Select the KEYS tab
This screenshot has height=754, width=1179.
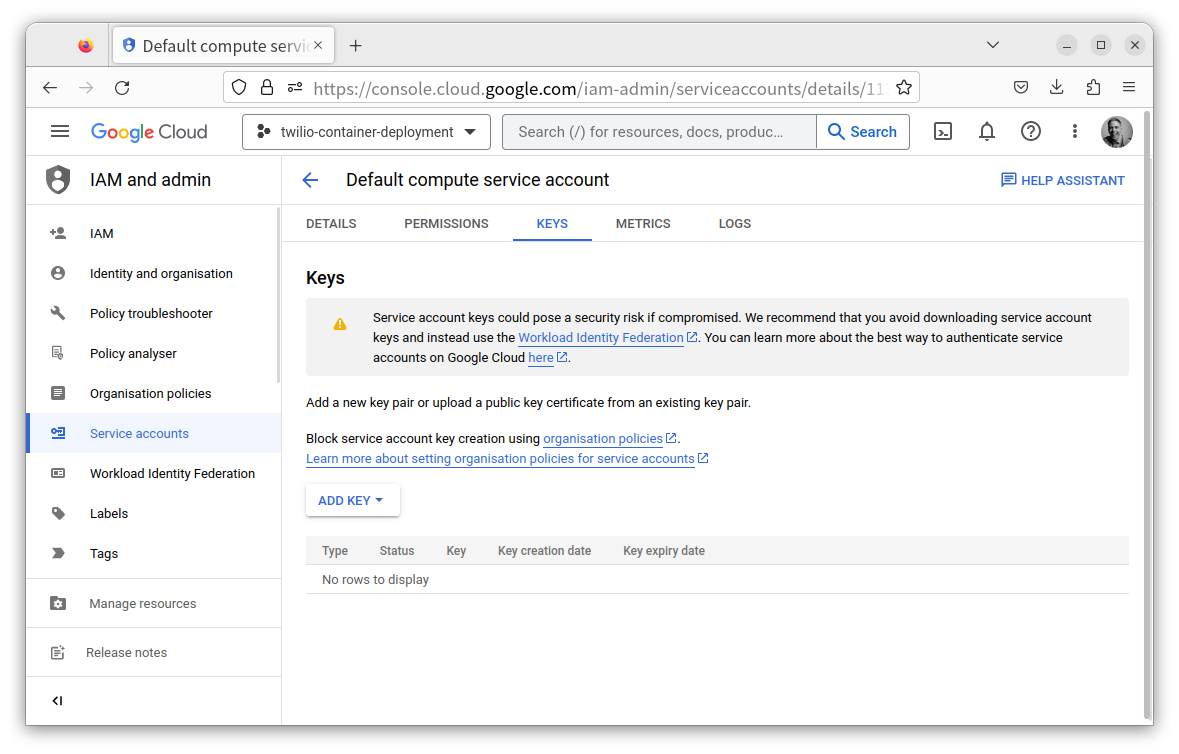552,224
